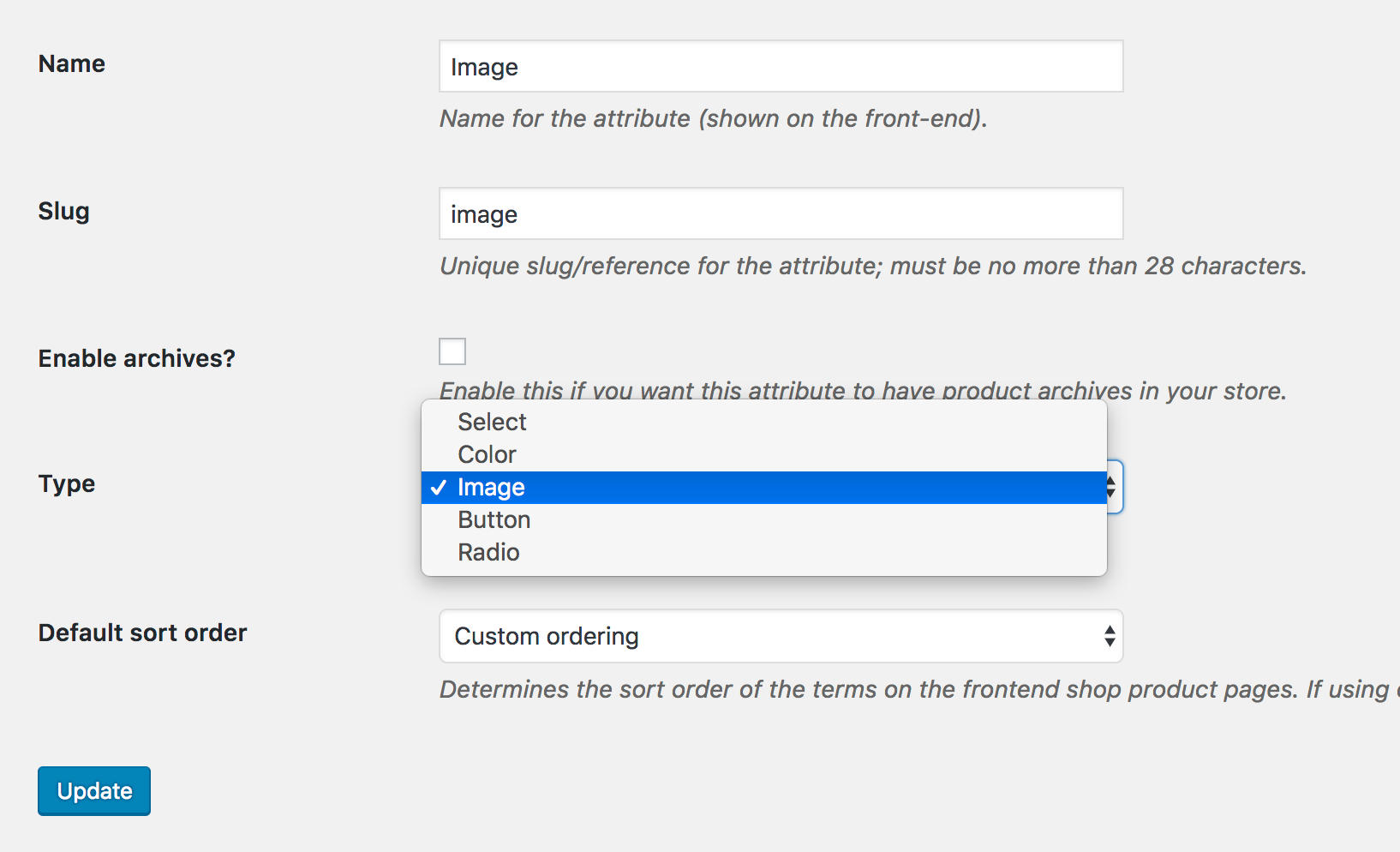Click the Default sort order label
Screen dimensions: 1400x852
[142, 633]
